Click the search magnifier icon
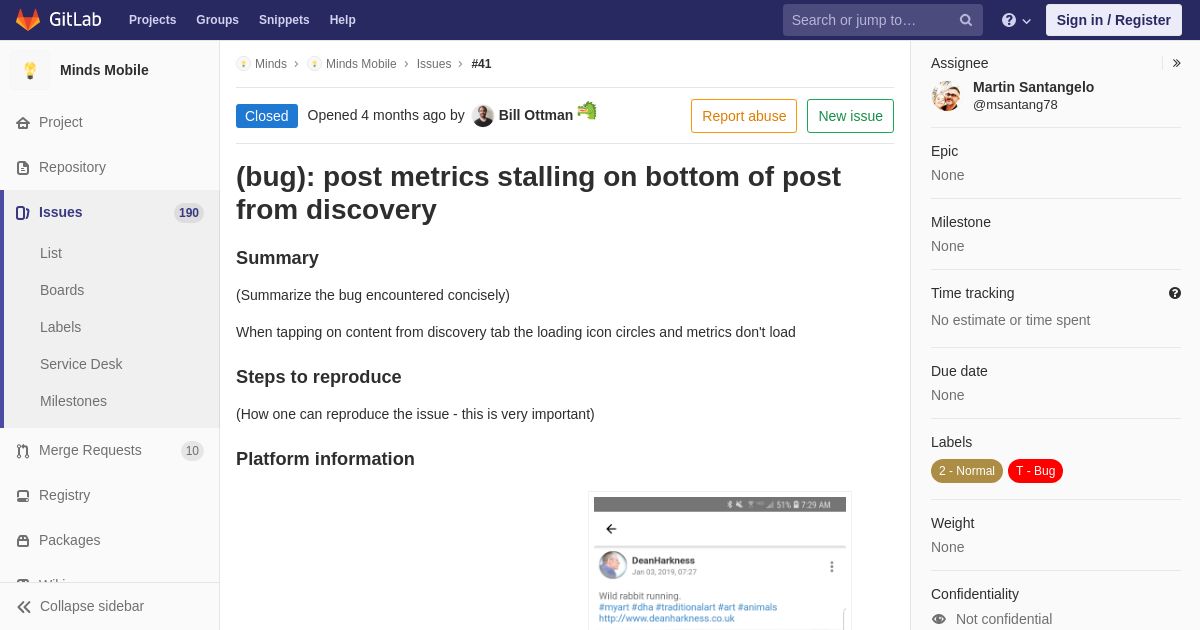 [x=966, y=20]
